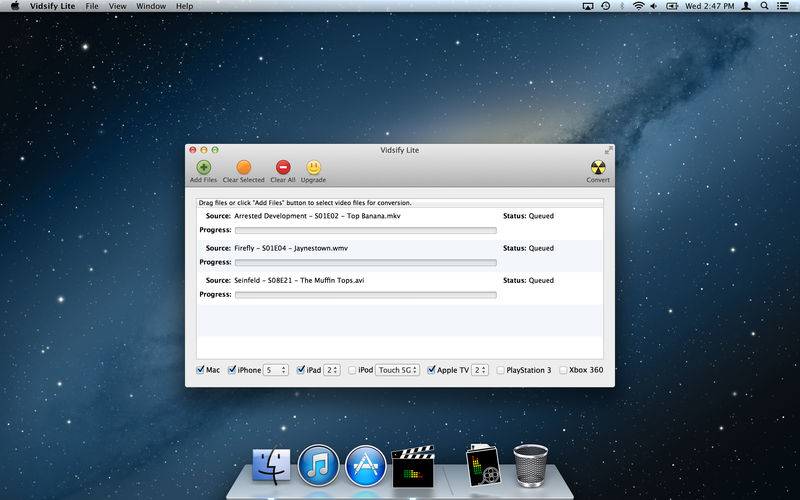This screenshot has width=800, height=500.
Task: Enable the Xbox 360 checkbox
Action: tap(563, 370)
